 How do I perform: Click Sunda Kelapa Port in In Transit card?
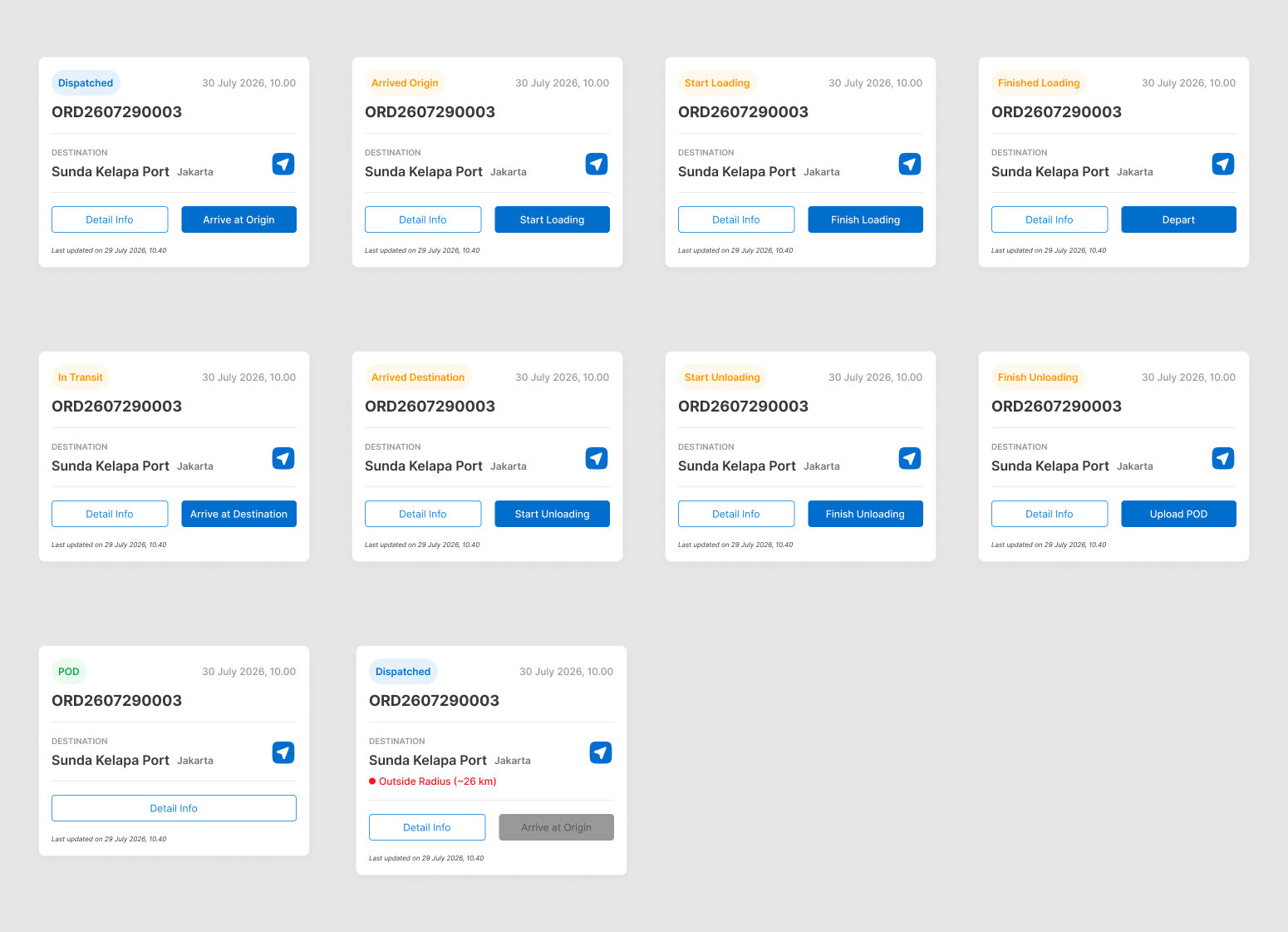[x=111, y=466]
